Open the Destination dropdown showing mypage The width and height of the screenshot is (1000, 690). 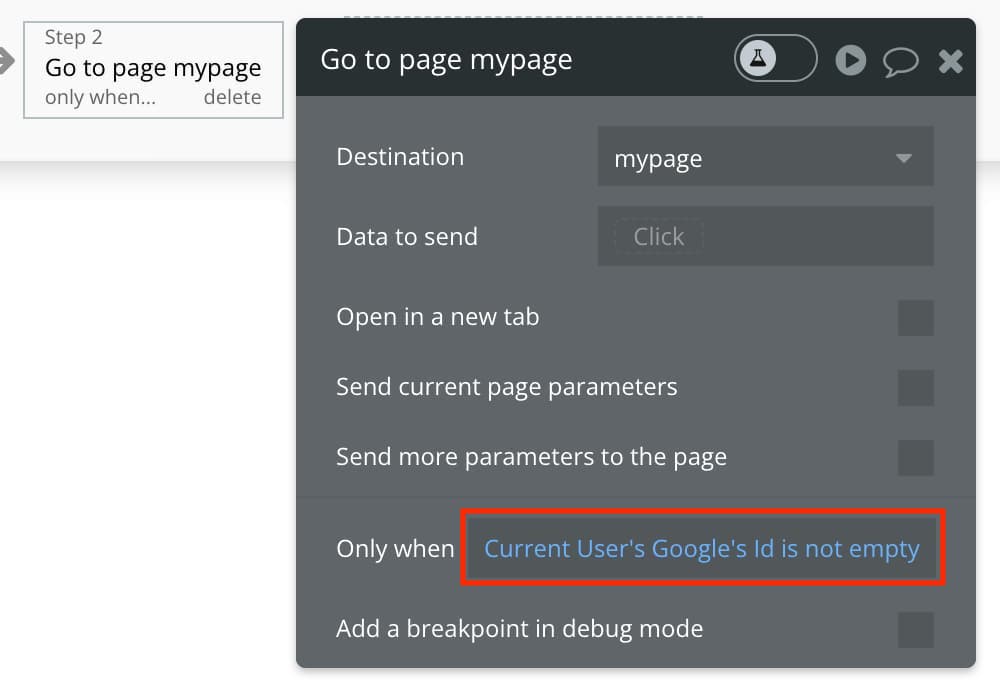point(765,157)
